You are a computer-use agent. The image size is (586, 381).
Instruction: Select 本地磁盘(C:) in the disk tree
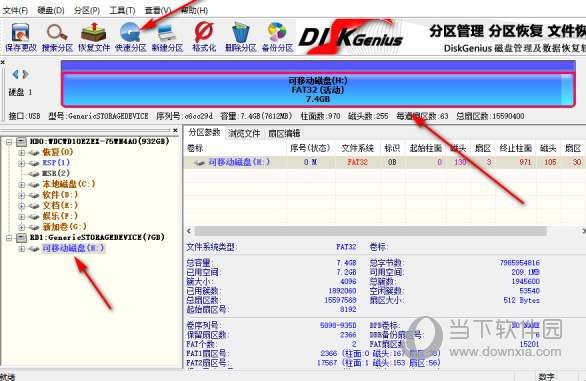69,184
